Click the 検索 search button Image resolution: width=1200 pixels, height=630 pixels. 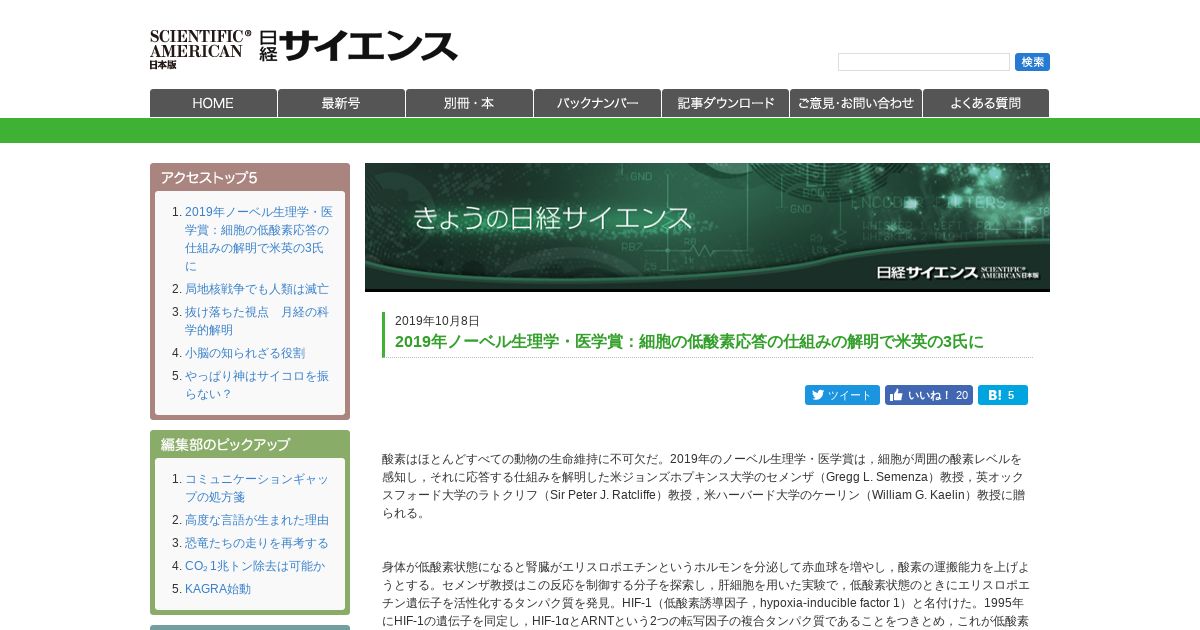point(1032,62)
